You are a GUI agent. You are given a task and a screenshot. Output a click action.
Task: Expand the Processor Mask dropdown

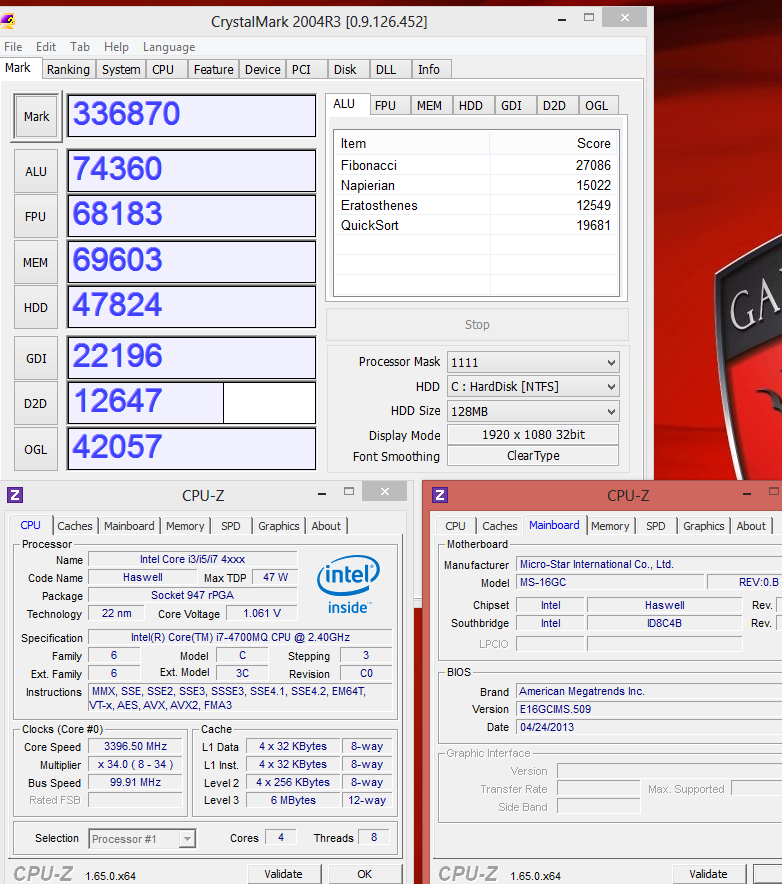pyautogui.click(x=533, y=363)
